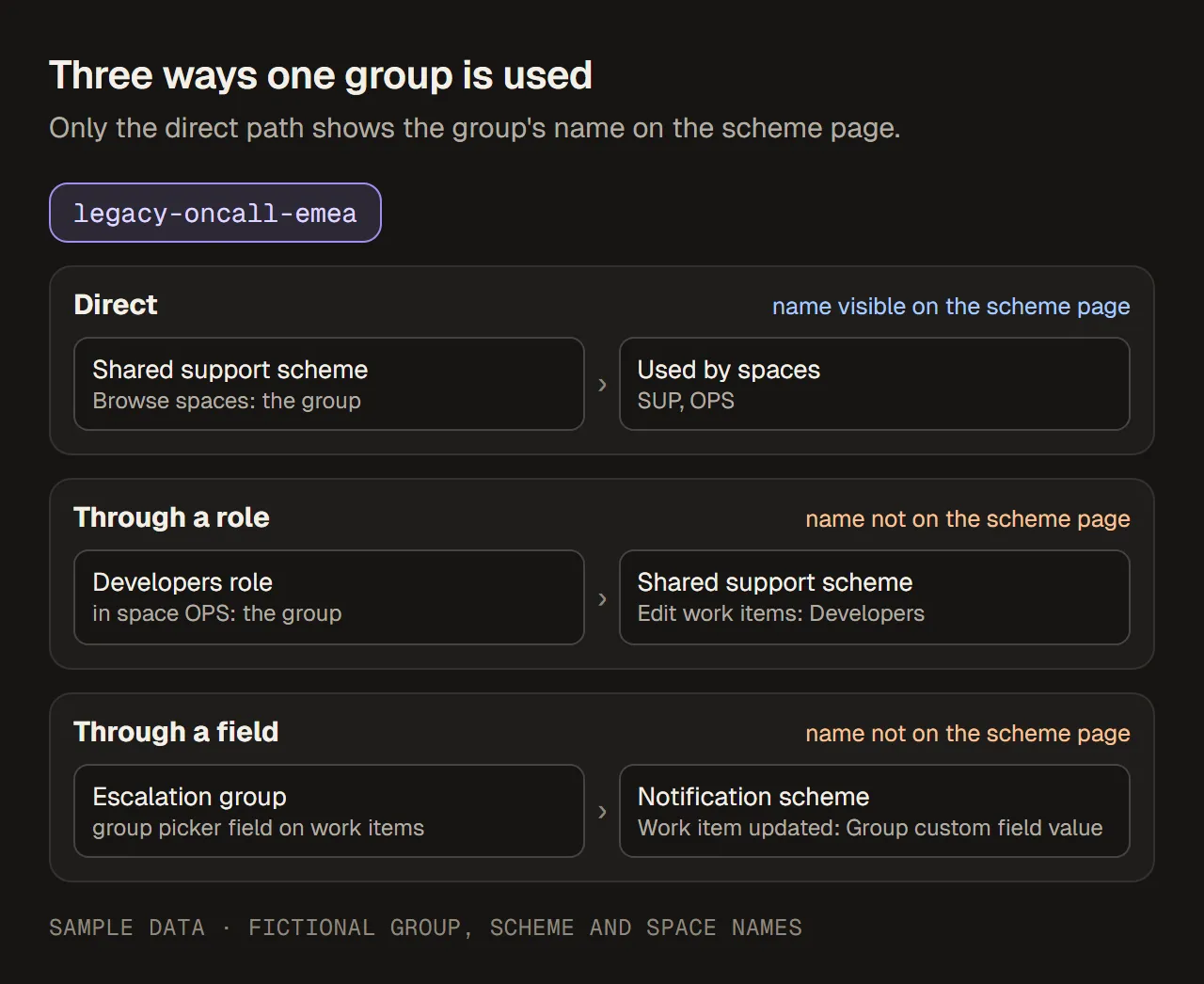Click the chevron arrow in Through a role section
The image size is (1204, 984).
pos(602,598)
